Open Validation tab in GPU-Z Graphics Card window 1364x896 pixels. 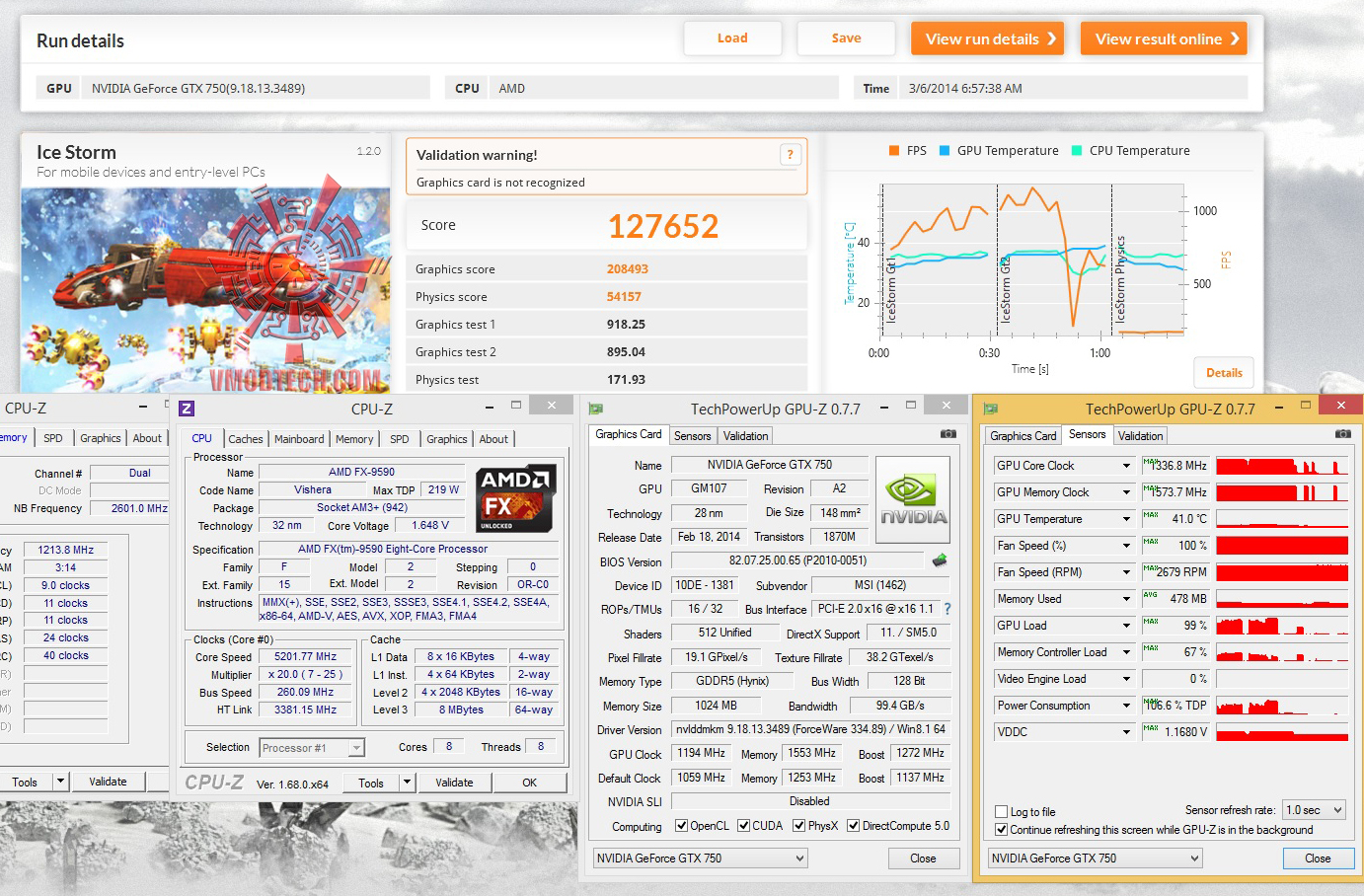pos(746,435)
